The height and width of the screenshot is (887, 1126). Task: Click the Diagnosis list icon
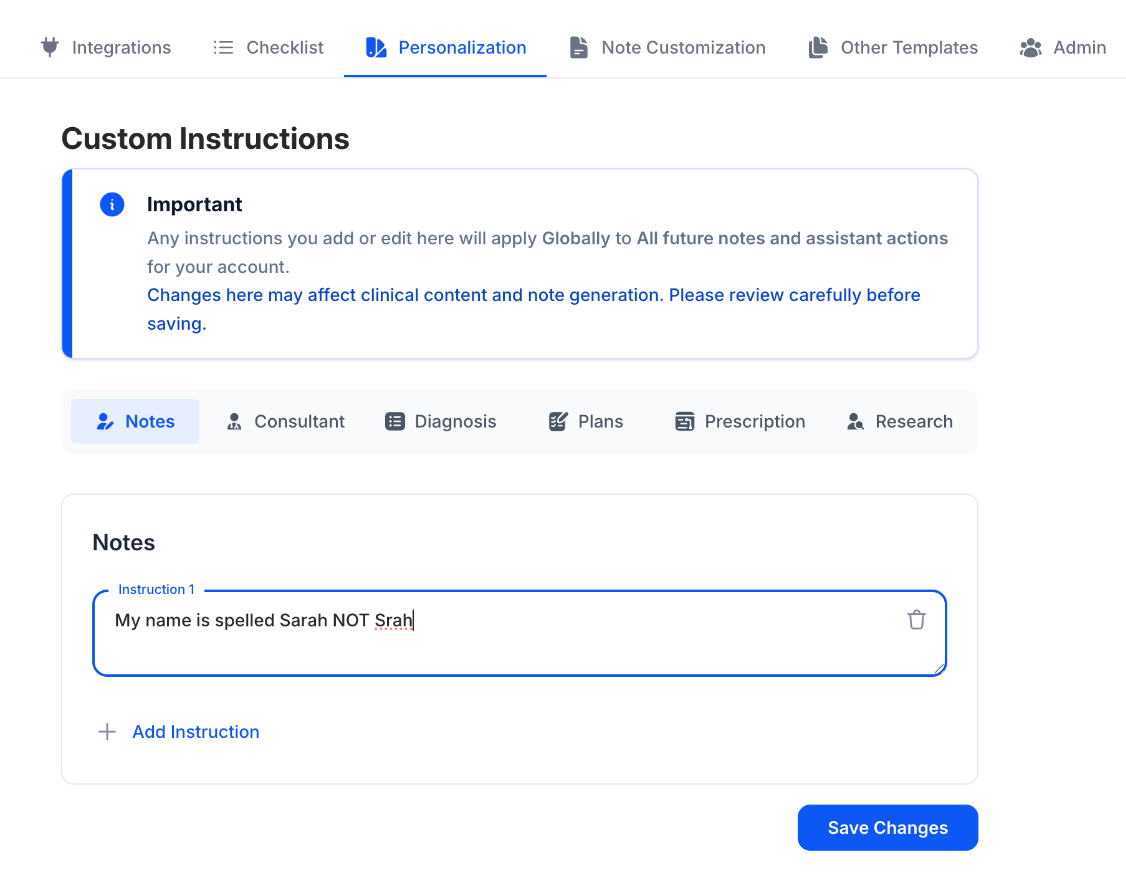(395, 422)
